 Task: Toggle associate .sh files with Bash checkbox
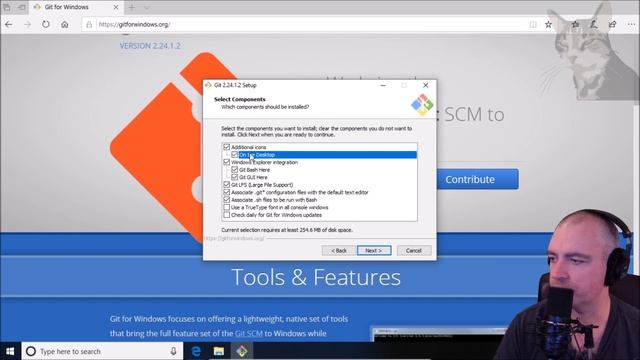point(227,200)
